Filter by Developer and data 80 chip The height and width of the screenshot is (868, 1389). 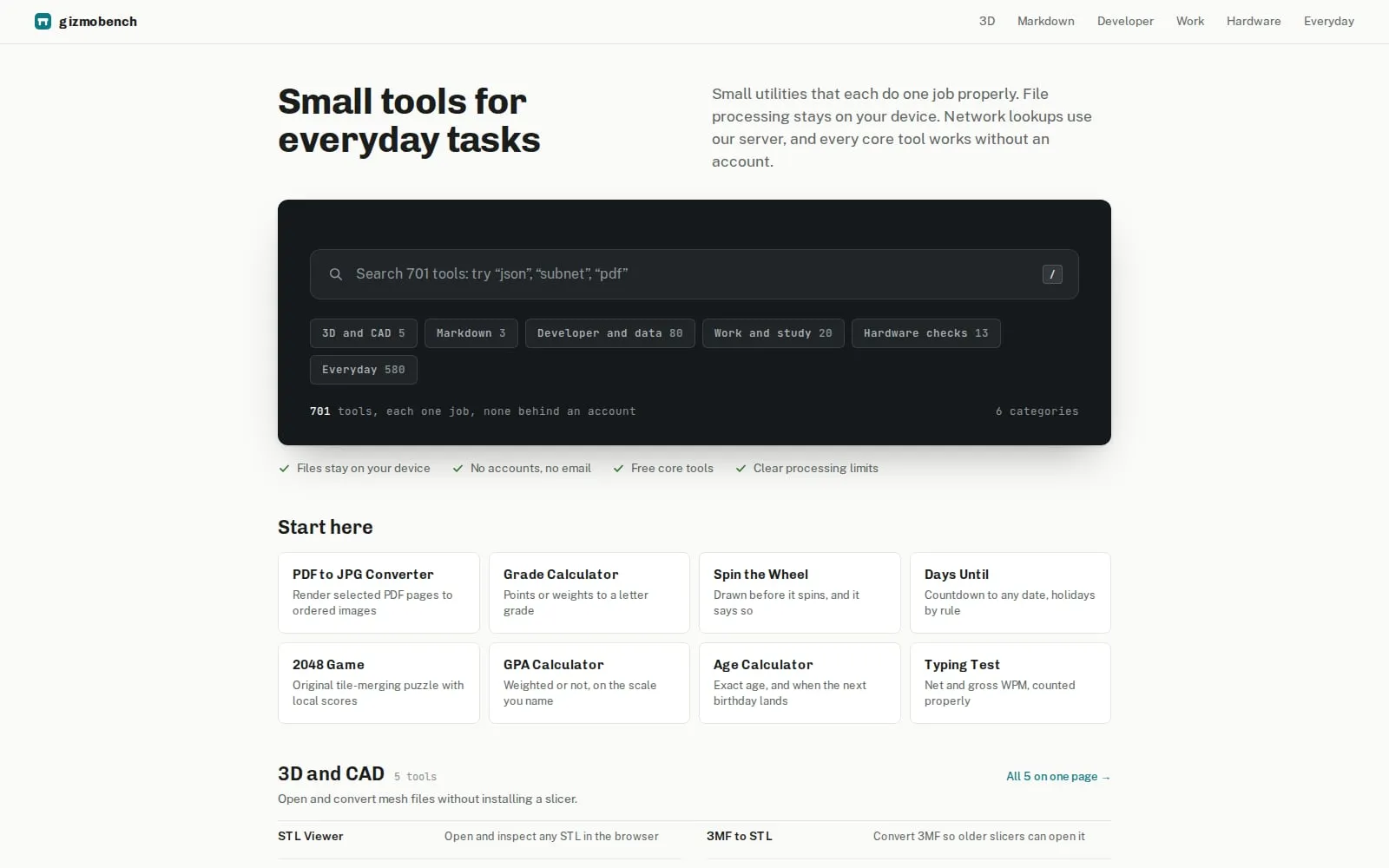pos(609,333)
